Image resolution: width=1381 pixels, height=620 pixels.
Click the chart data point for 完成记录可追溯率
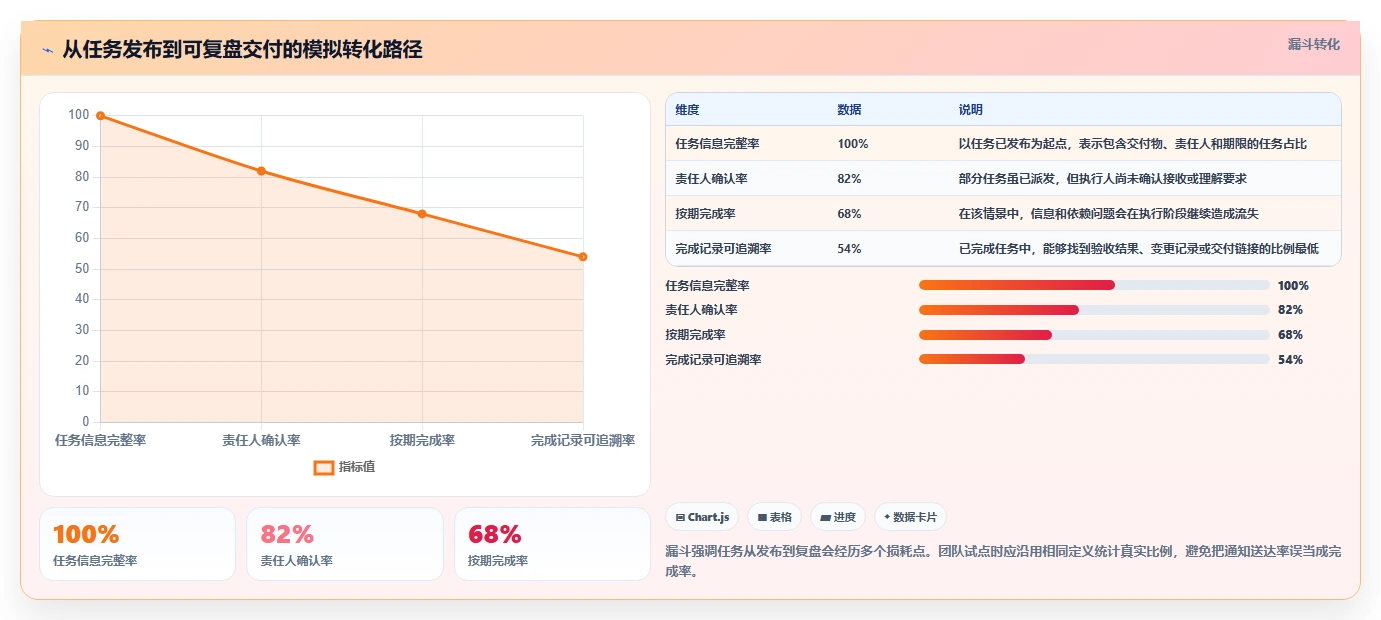point(583,257)
